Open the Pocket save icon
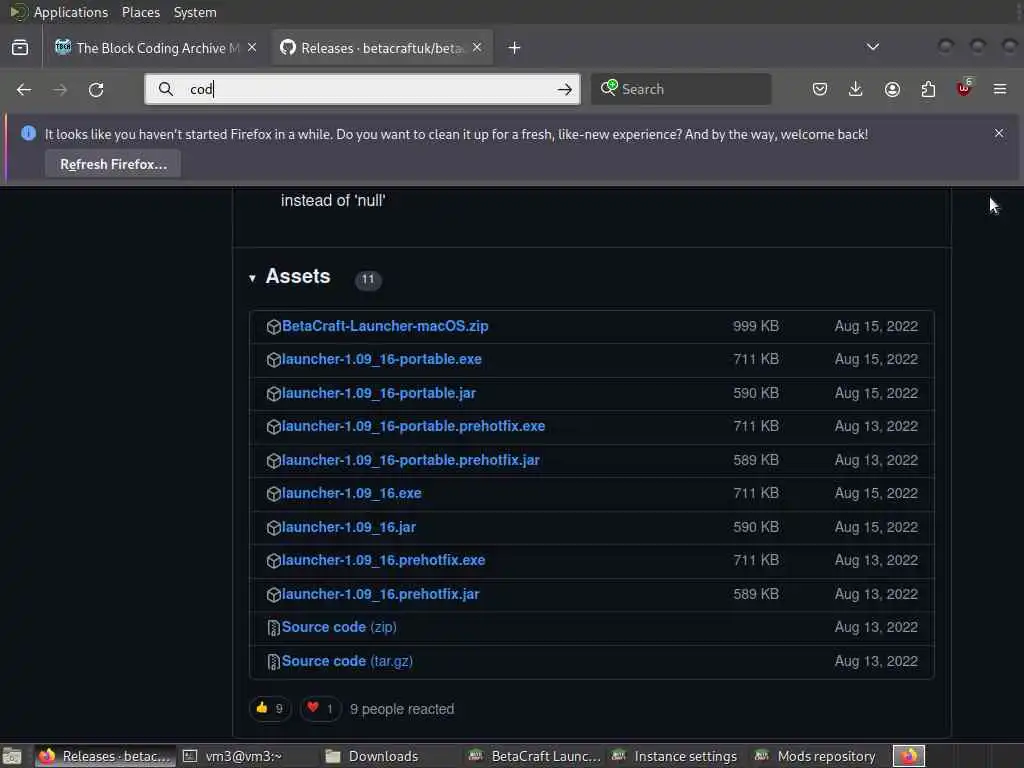This screenshot has width=1024, height=768. [x=820, y=89]
